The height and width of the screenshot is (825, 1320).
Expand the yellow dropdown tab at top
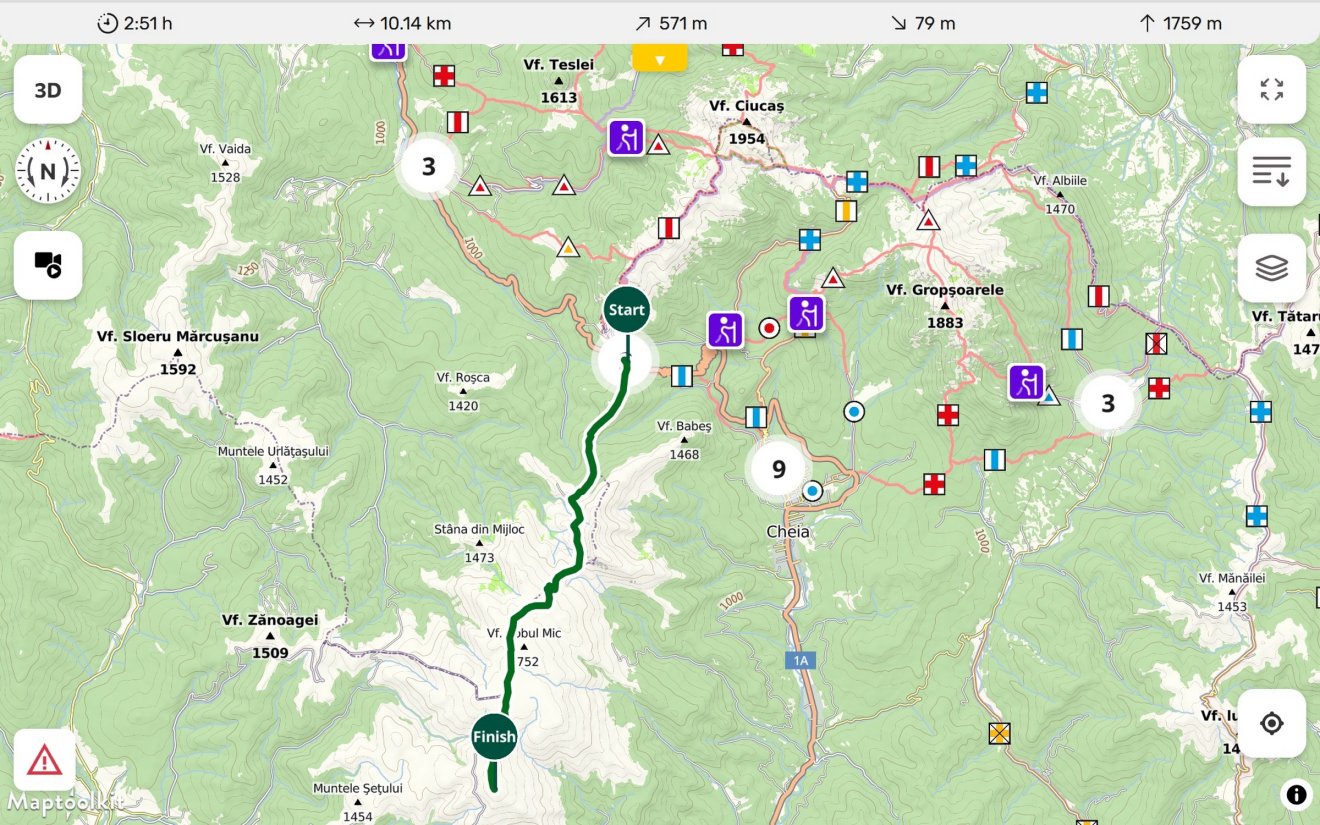tap(660, 58)
